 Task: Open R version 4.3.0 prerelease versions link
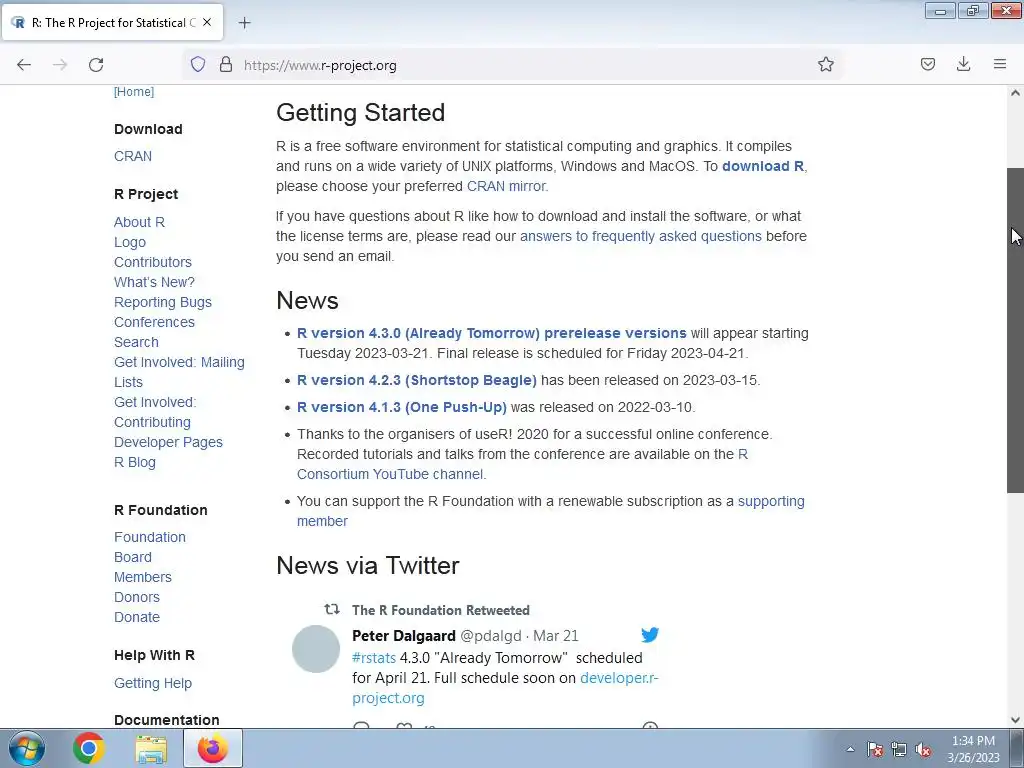[x=492, y=333]
